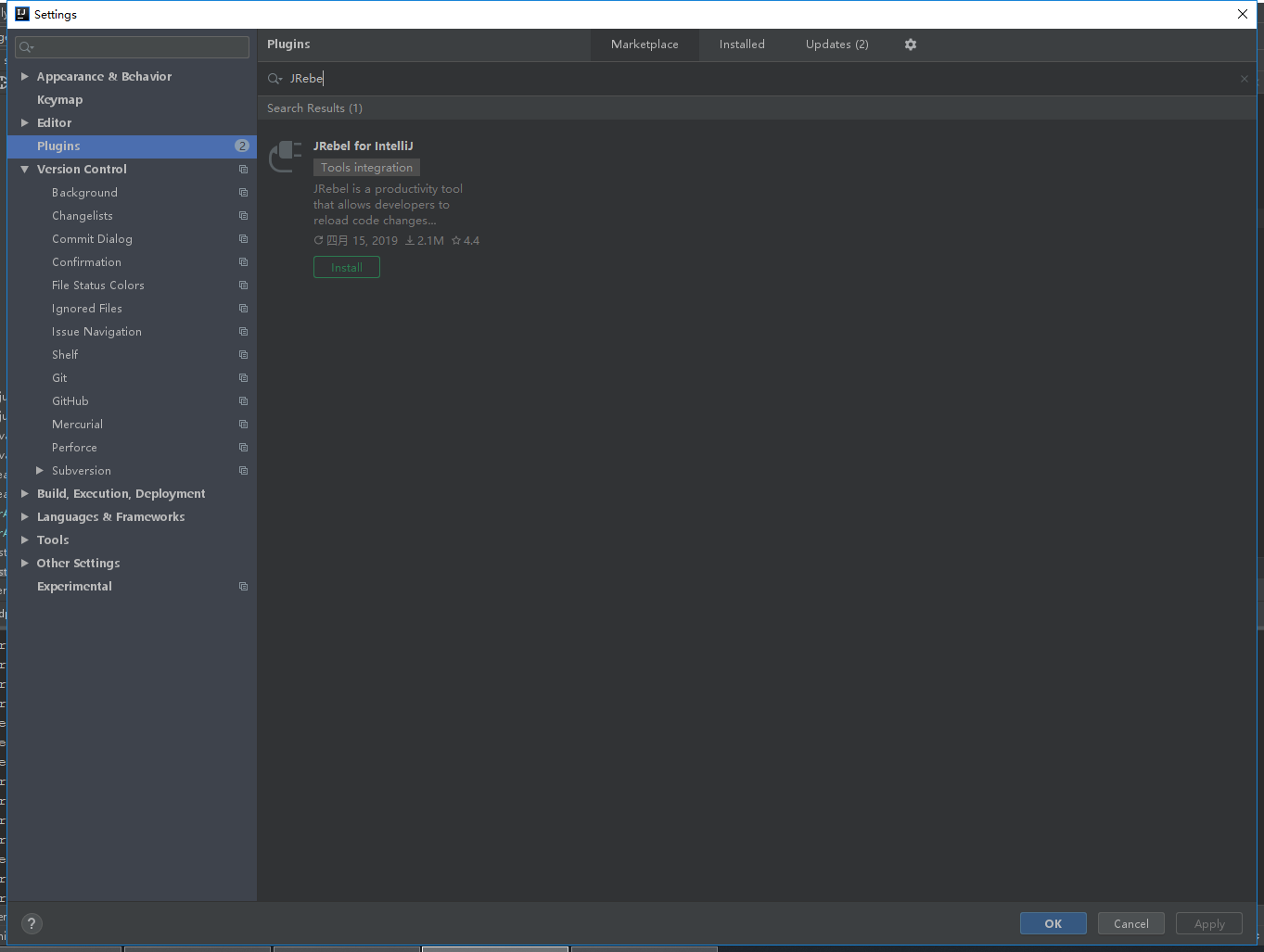Open the Issue Navigation settings page
1264x952 pixels.
tap(96, 332)
